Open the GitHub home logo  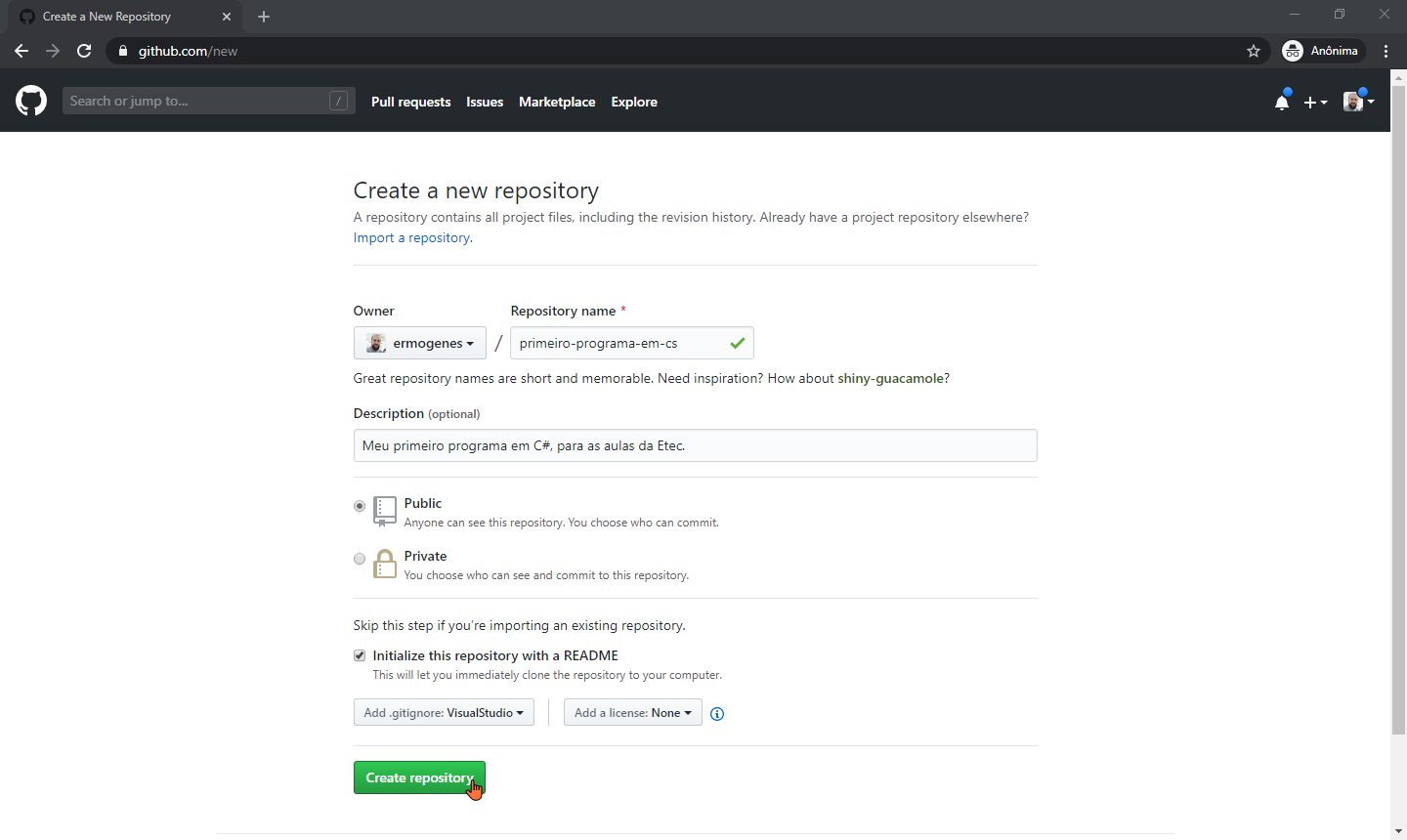click(31, 101)
